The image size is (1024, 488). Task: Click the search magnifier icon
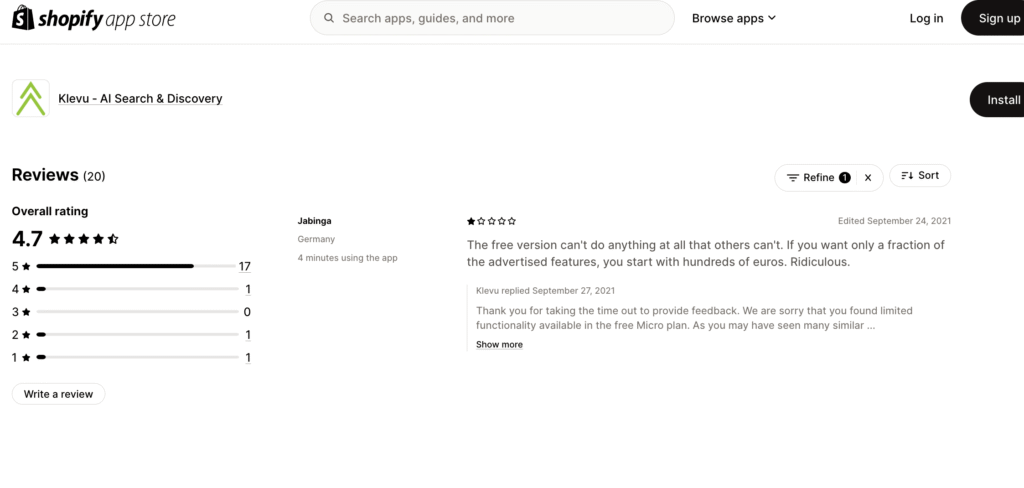[x=327, y=18]
